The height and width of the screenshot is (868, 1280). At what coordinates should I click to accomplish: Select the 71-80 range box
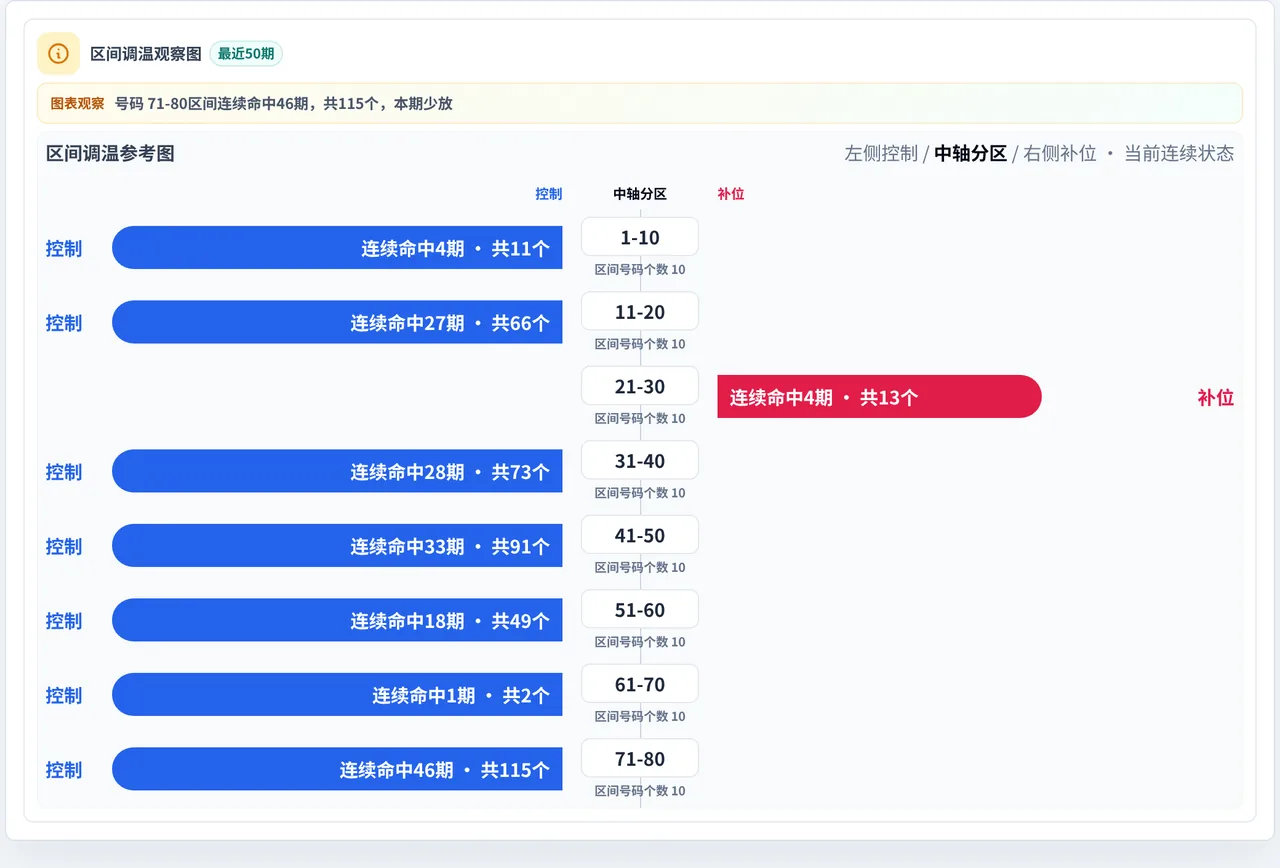click(640, 759)
